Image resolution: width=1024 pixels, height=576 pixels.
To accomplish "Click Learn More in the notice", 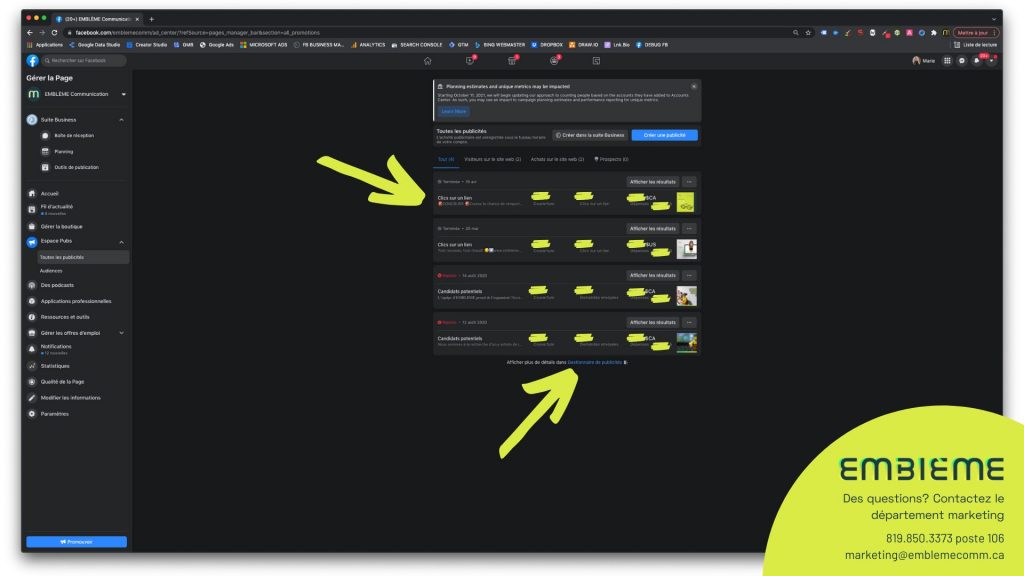I will click(453, 111).
